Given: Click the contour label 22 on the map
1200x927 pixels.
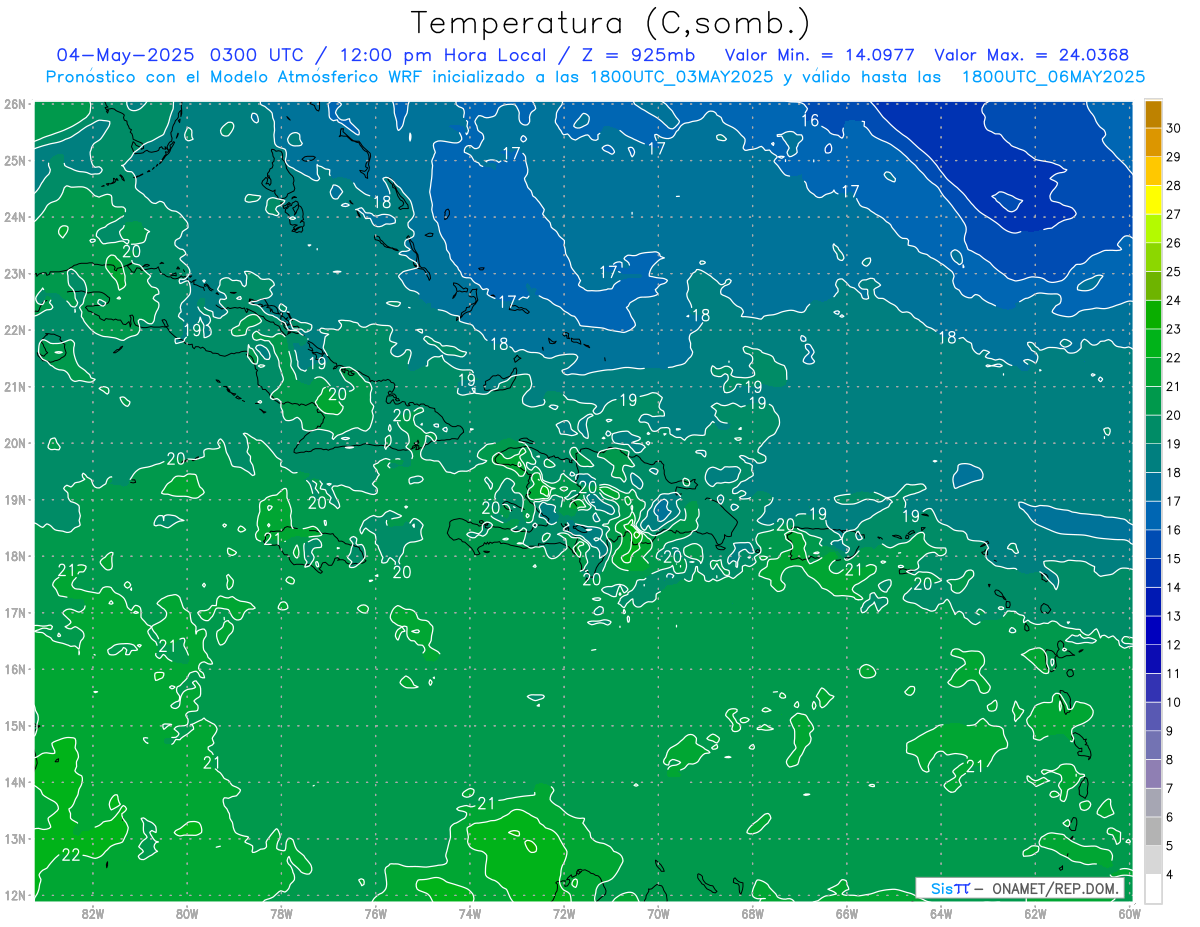Looking at the screenshot, I should click(x=71, y=855).
